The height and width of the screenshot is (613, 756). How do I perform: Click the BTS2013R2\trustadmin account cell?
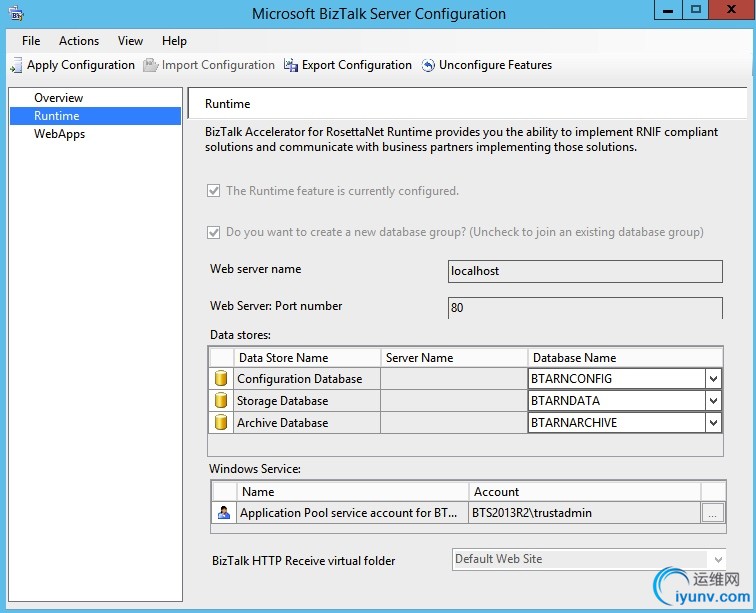coord(585,512)
